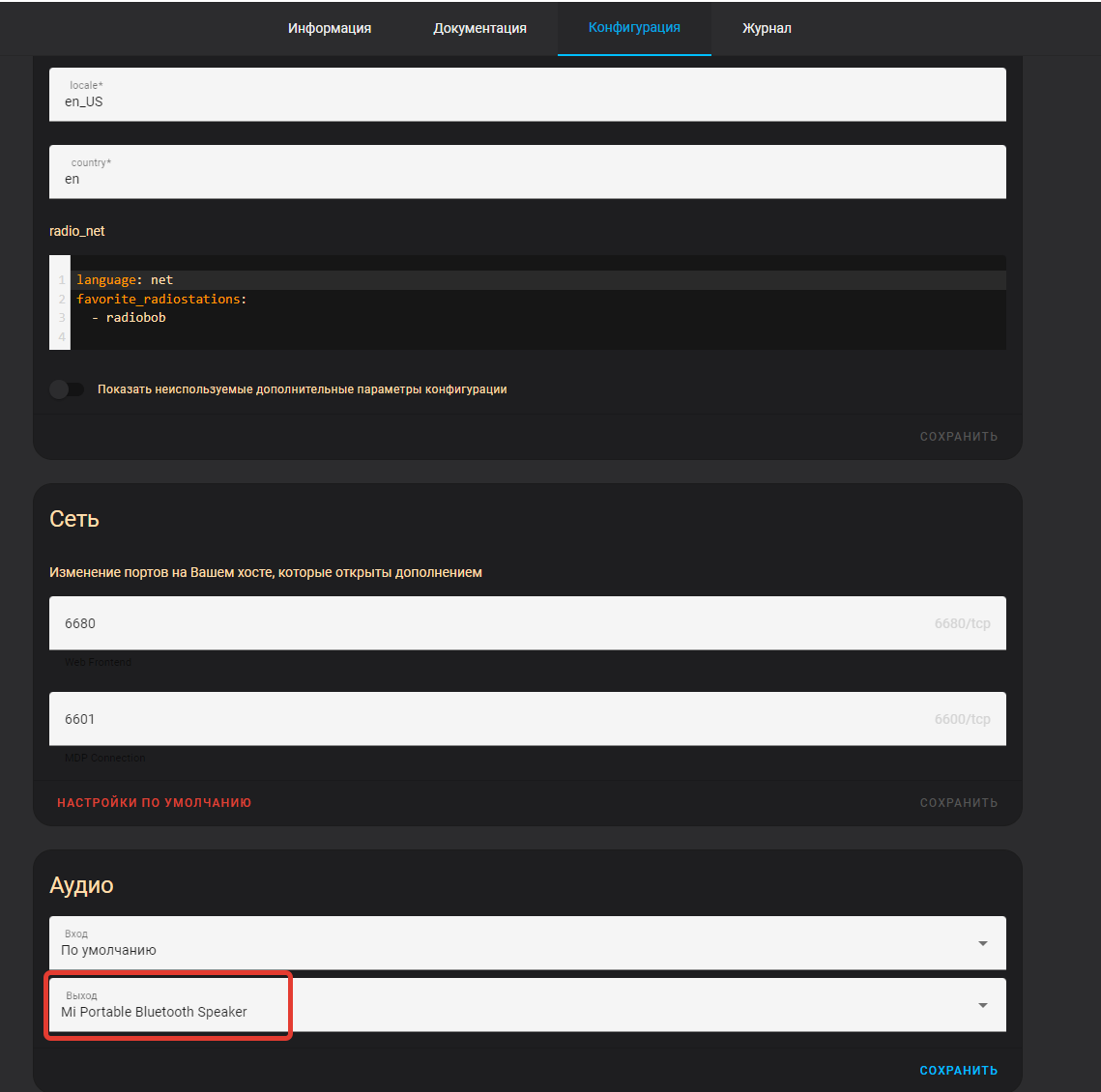Select the Журнал tab

coord(767,28)
